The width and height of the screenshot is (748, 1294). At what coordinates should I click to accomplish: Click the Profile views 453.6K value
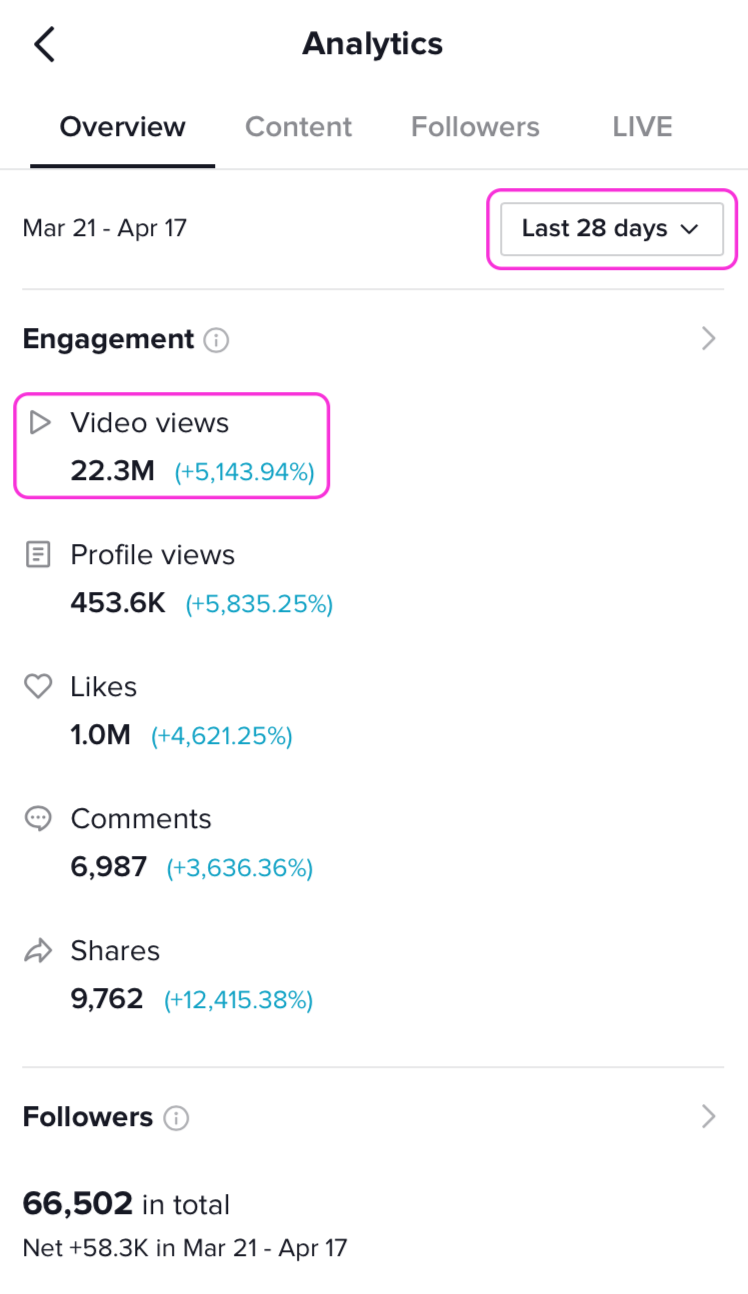click(x=118, y=603)
